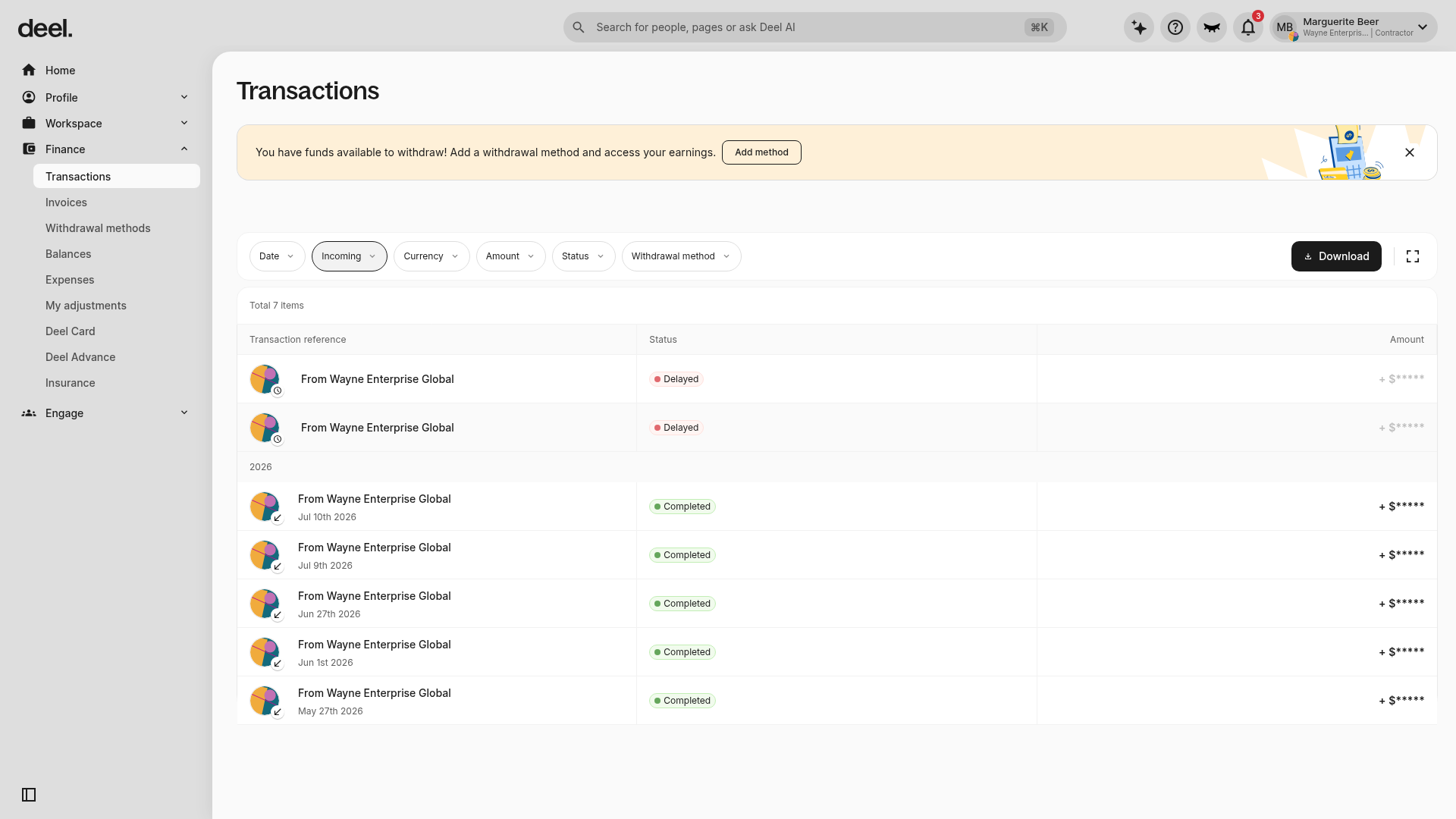Viewport: 1456px width, 819px height.
Task: Open the Deel AI sparkle icon
Action: point(1138,27)
